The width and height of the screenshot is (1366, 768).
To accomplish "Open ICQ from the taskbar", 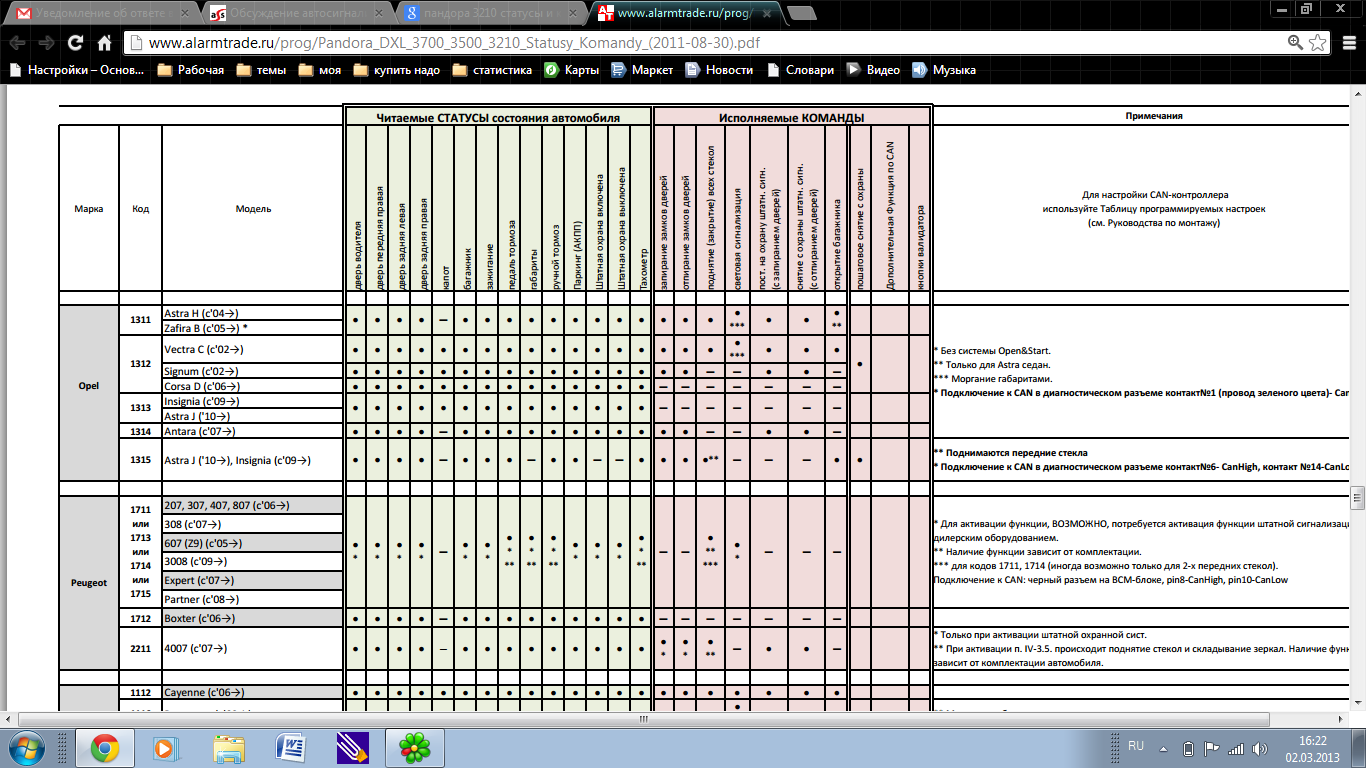I will pos(414,748).
